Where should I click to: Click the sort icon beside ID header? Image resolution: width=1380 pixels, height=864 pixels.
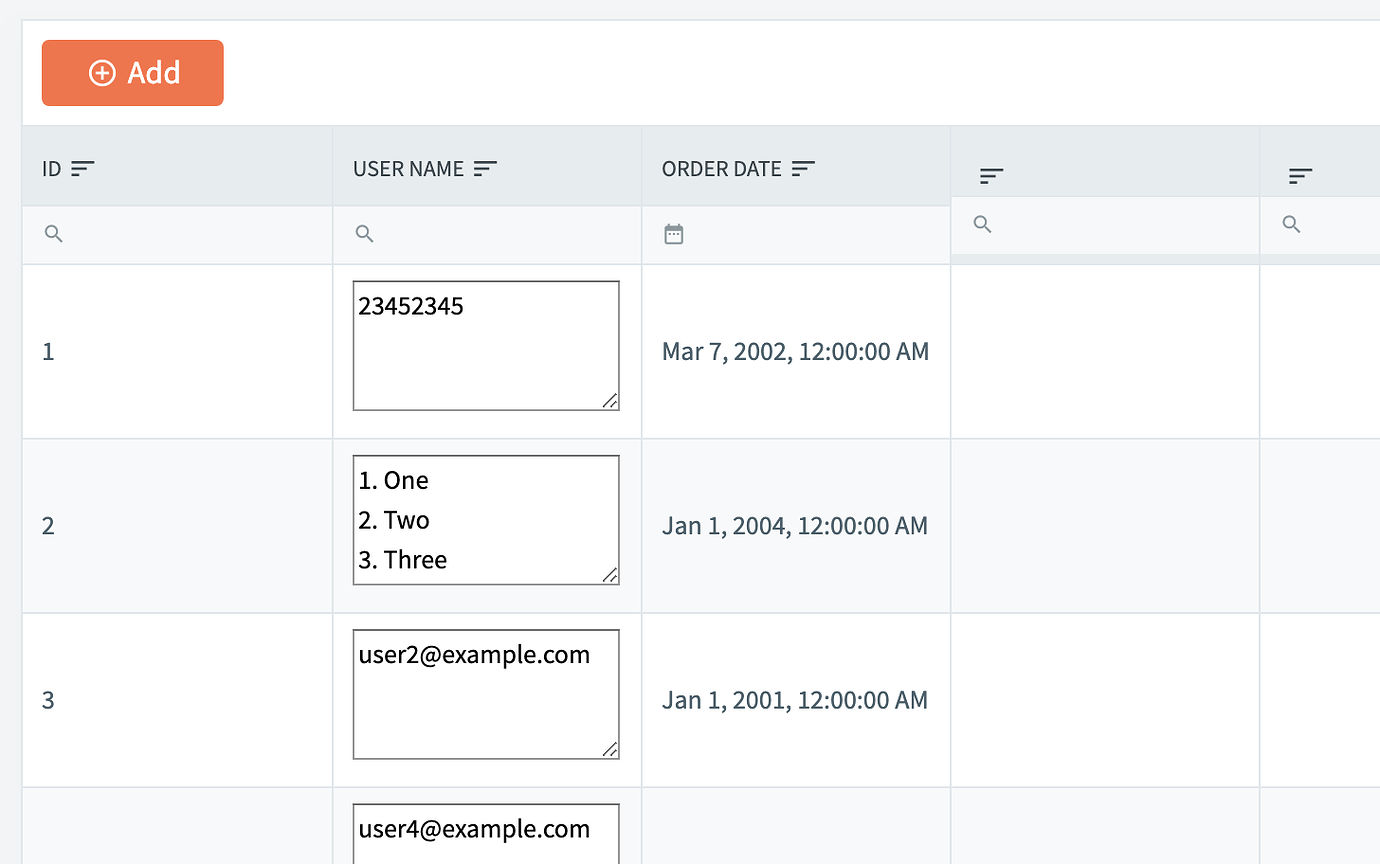(83, 169)
